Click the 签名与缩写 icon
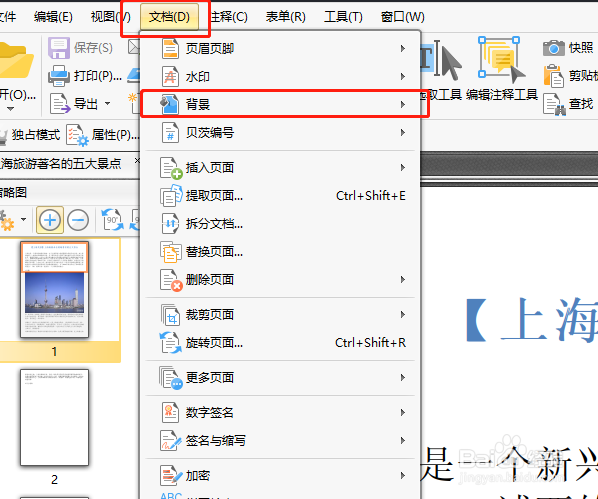 coord(170,441)
